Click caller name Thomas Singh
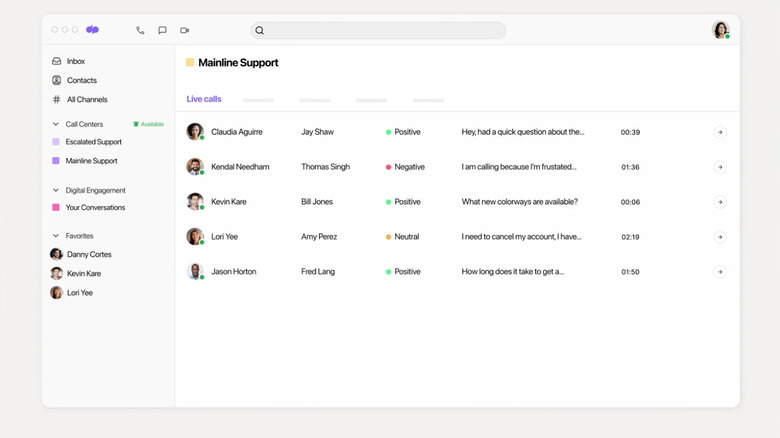780x438 pixels. (325, 167)
